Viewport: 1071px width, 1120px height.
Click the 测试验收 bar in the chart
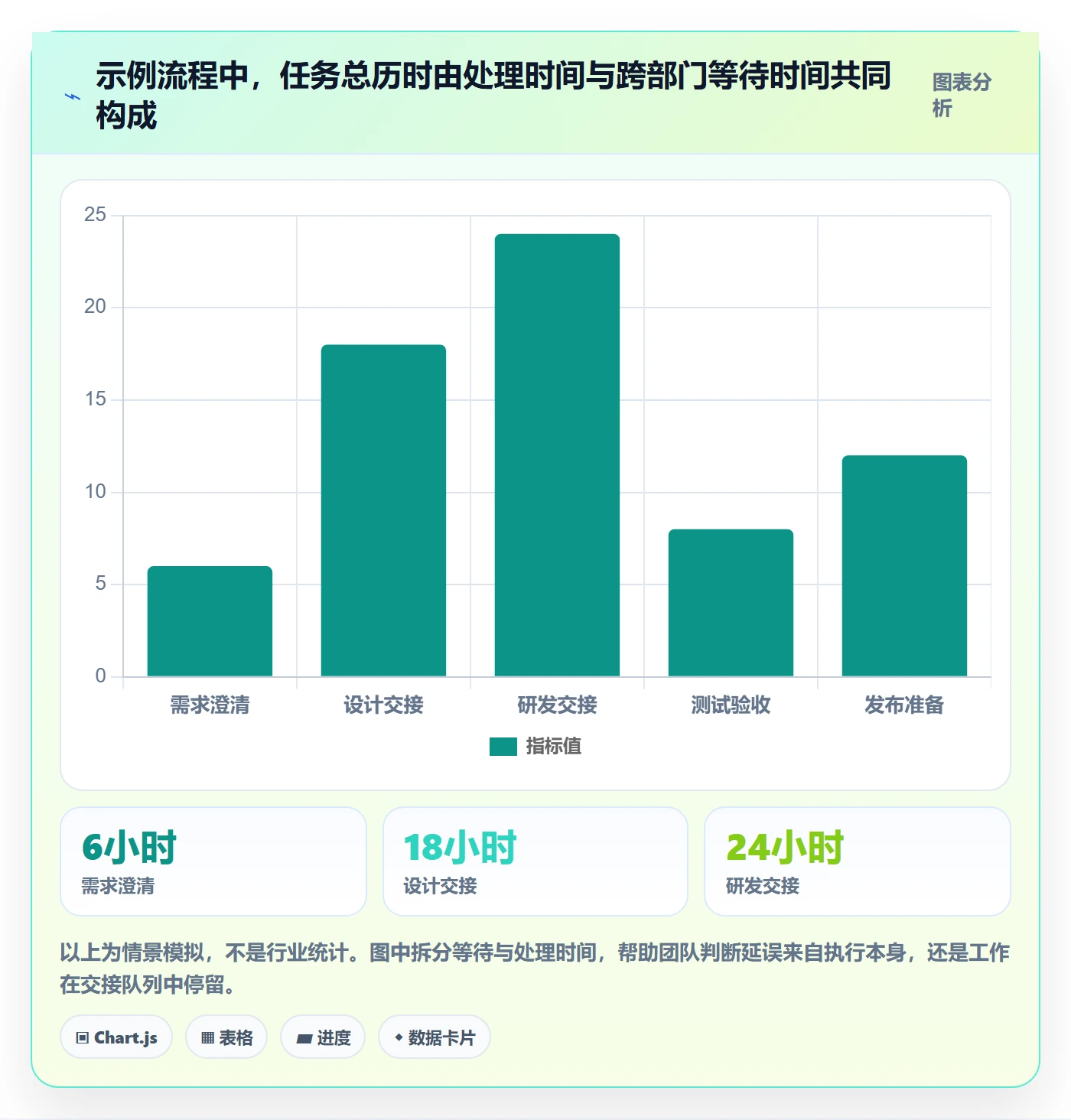(x=731, y=603)
